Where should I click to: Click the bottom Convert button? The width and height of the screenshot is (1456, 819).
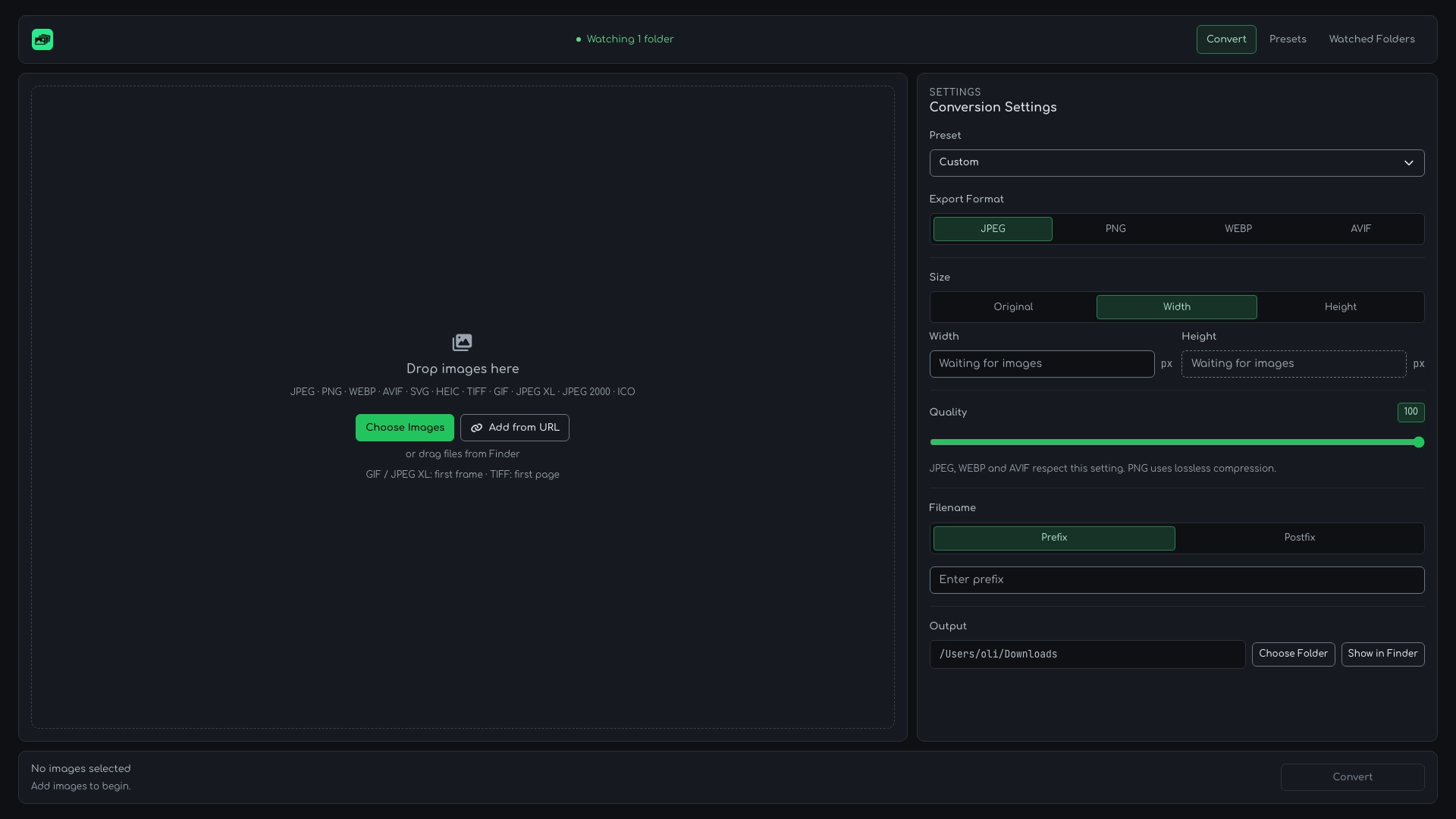[1352, 777]
